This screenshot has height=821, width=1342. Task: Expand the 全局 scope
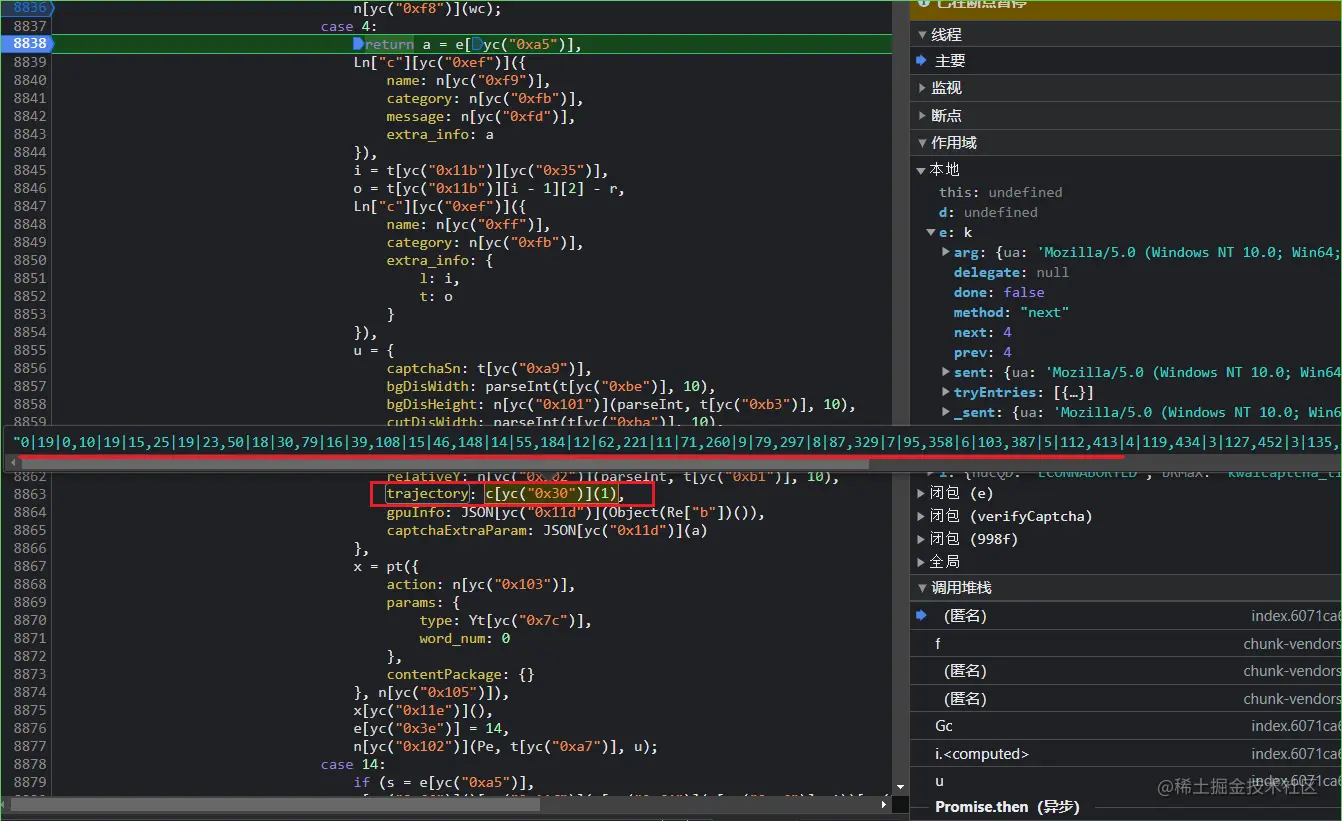click(921, 562)
